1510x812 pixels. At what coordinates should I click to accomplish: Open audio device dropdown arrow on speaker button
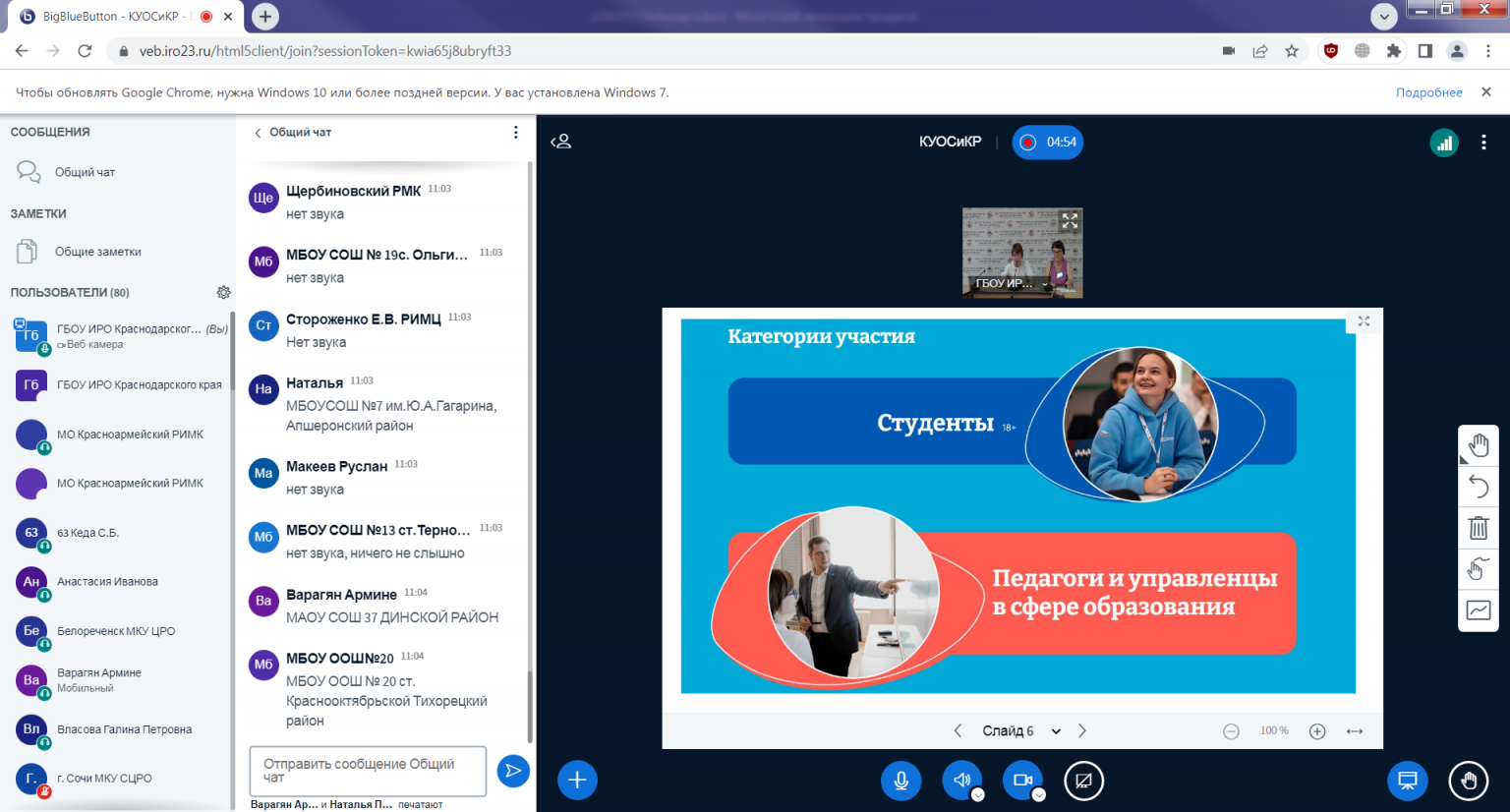(977, 795)
